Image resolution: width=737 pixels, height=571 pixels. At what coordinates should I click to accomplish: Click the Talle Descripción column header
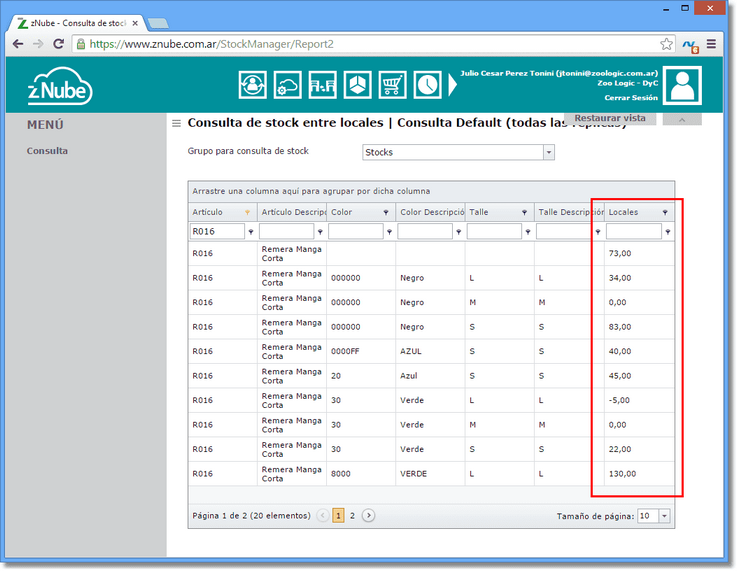569,212
